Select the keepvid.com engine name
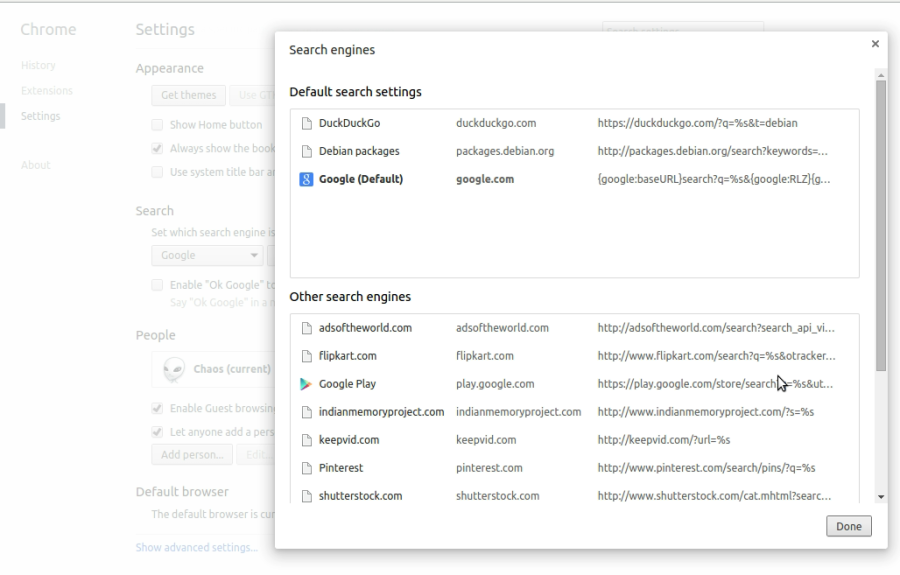The width and height of the screenshot is (900, 575). tap(349, 440)
